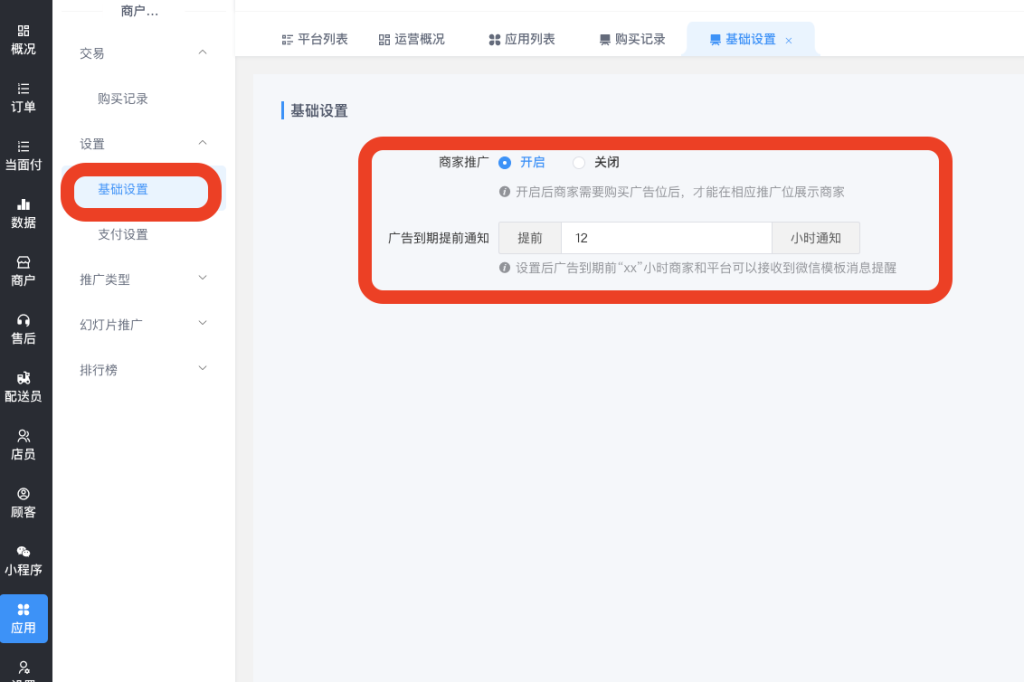
Task: Select the 关闭 radio button for 商家推广
Action: pos(579,162)
